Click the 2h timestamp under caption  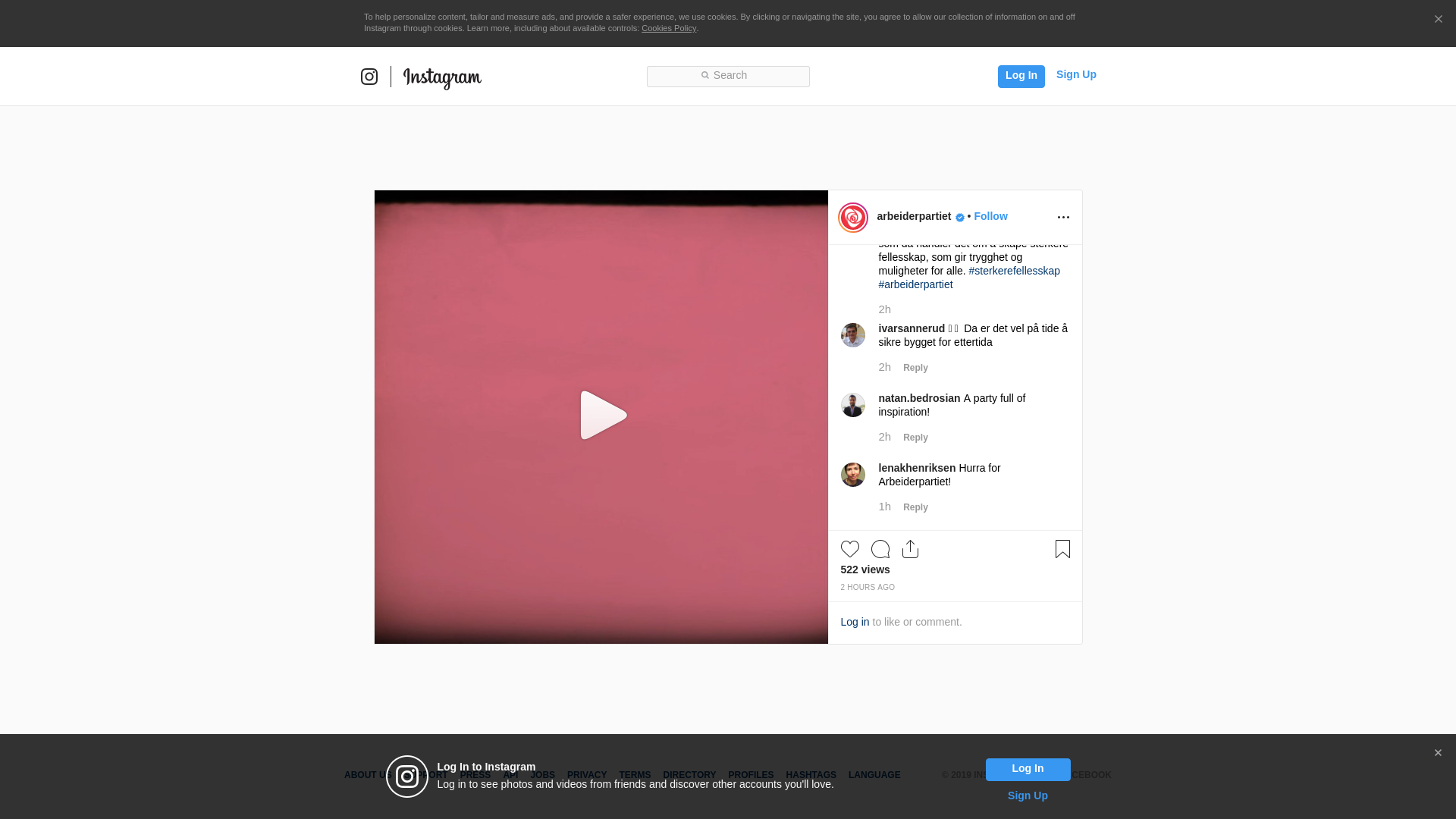(x=884, y=309)
